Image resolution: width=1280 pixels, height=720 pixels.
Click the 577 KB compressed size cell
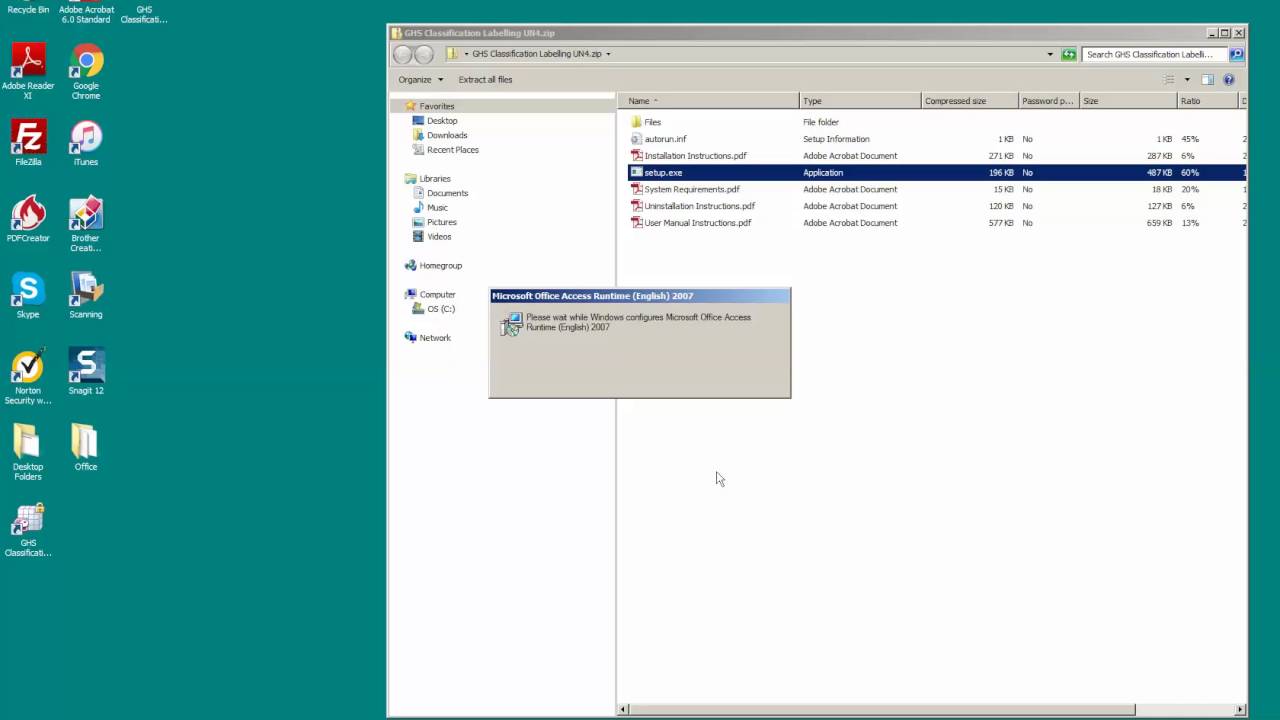(1001, 223)
